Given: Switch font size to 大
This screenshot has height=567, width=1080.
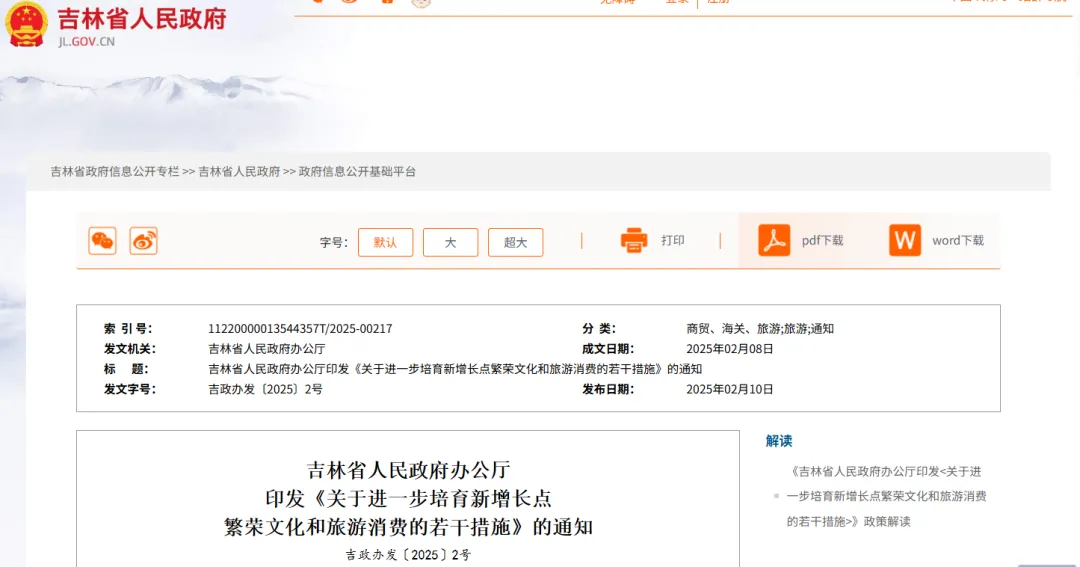Looking at the screenshot, I should click(450, 242).
